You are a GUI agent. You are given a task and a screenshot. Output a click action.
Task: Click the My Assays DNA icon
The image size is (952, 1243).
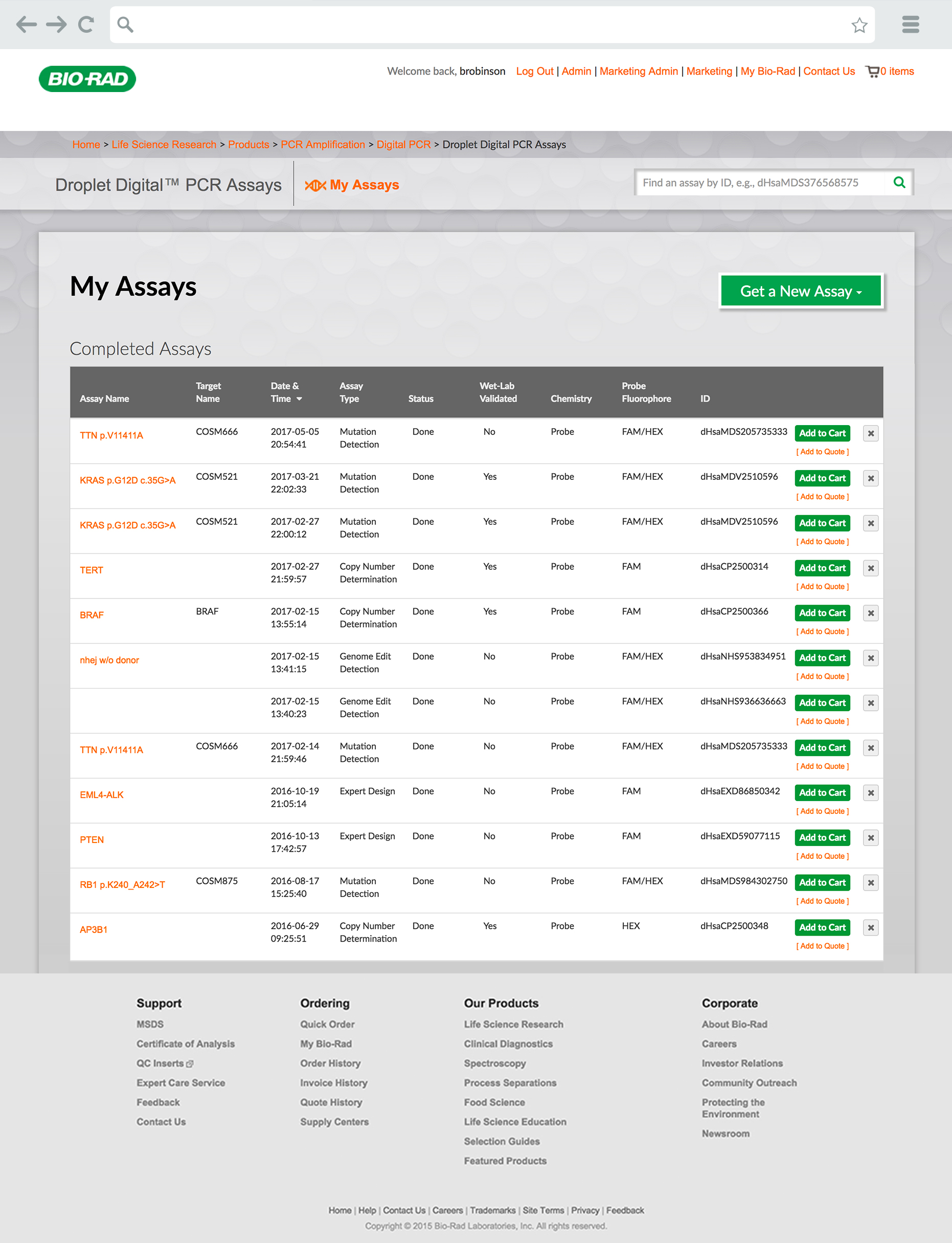click(x=315, y=185)
